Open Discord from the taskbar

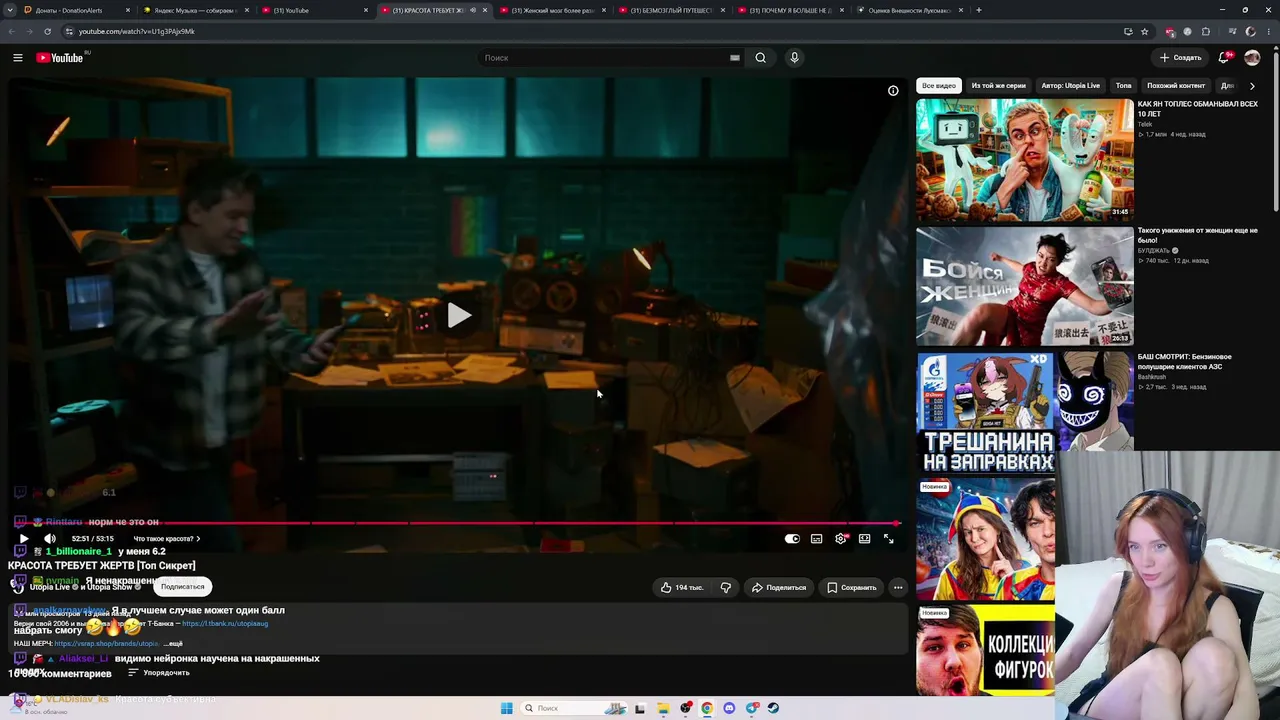point(729,709)
